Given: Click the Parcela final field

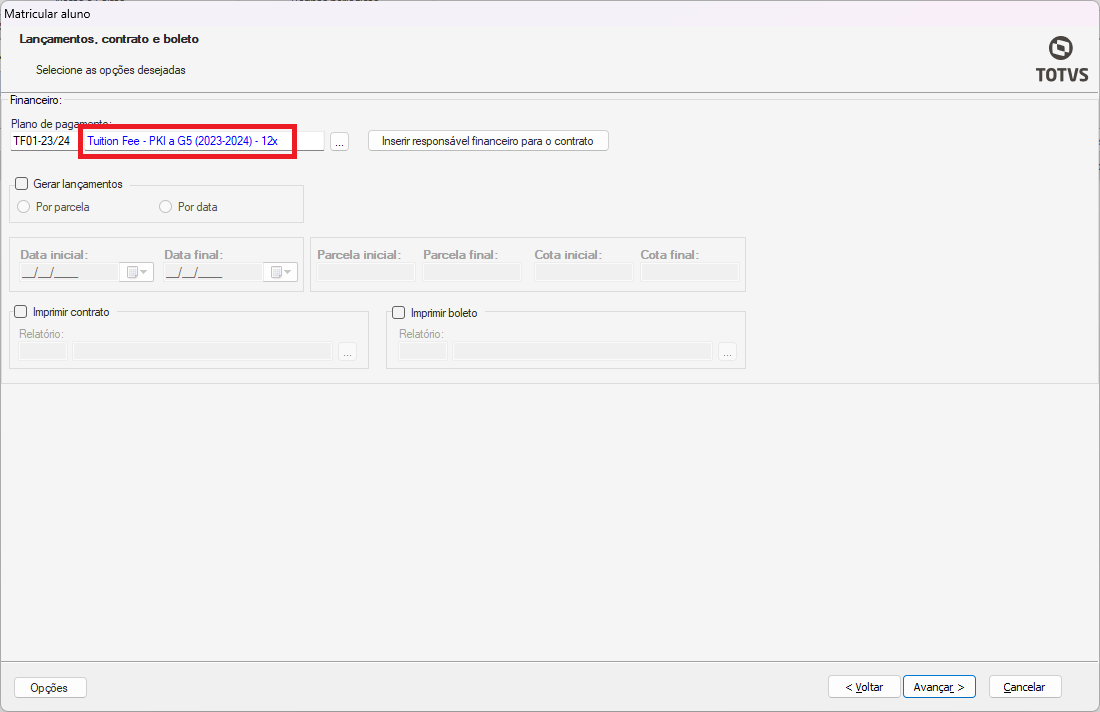Looking at the screenshot, I should (471, 272).
